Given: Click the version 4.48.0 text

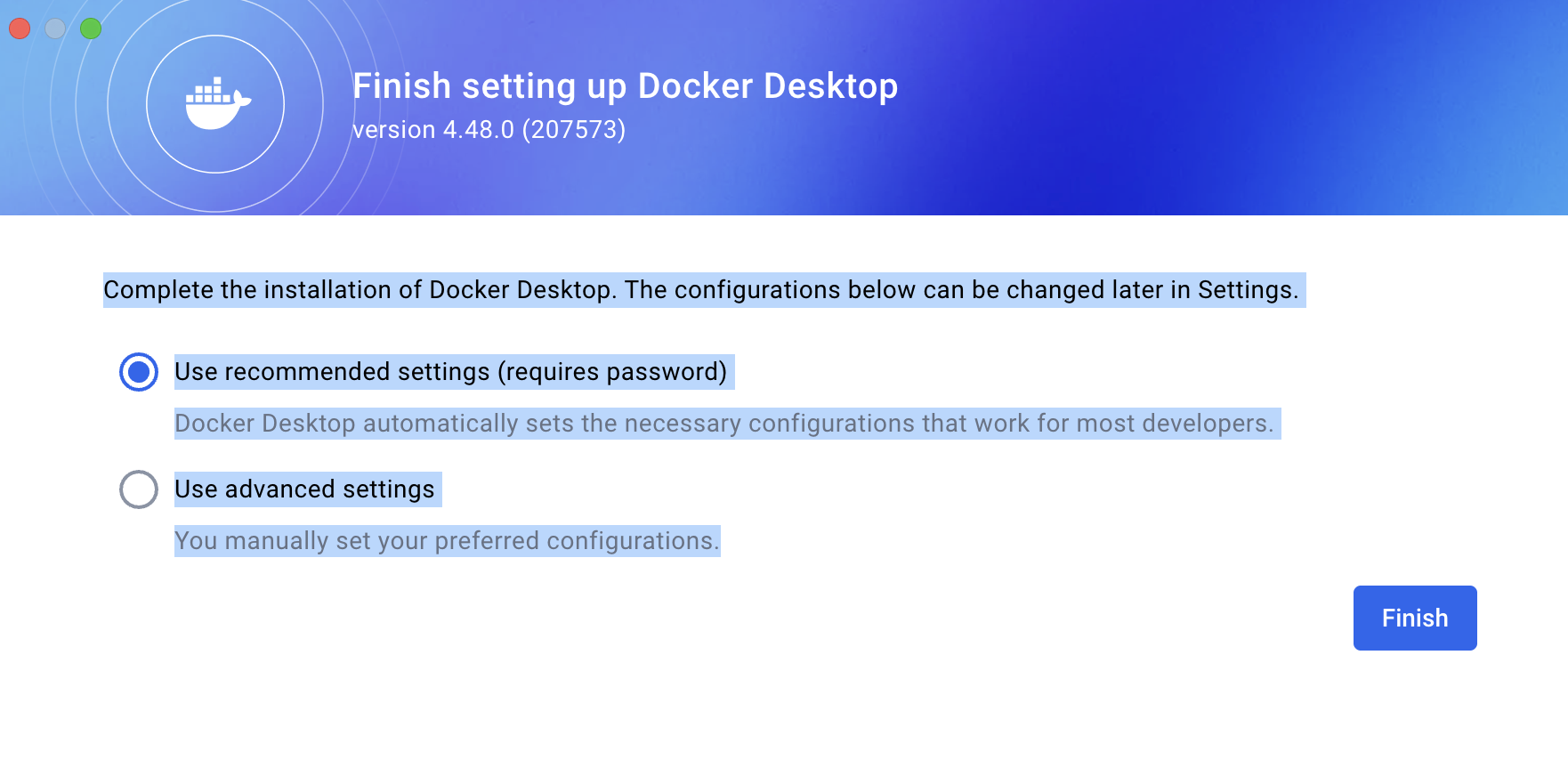Looking at the screenshot, I should 433,130.
